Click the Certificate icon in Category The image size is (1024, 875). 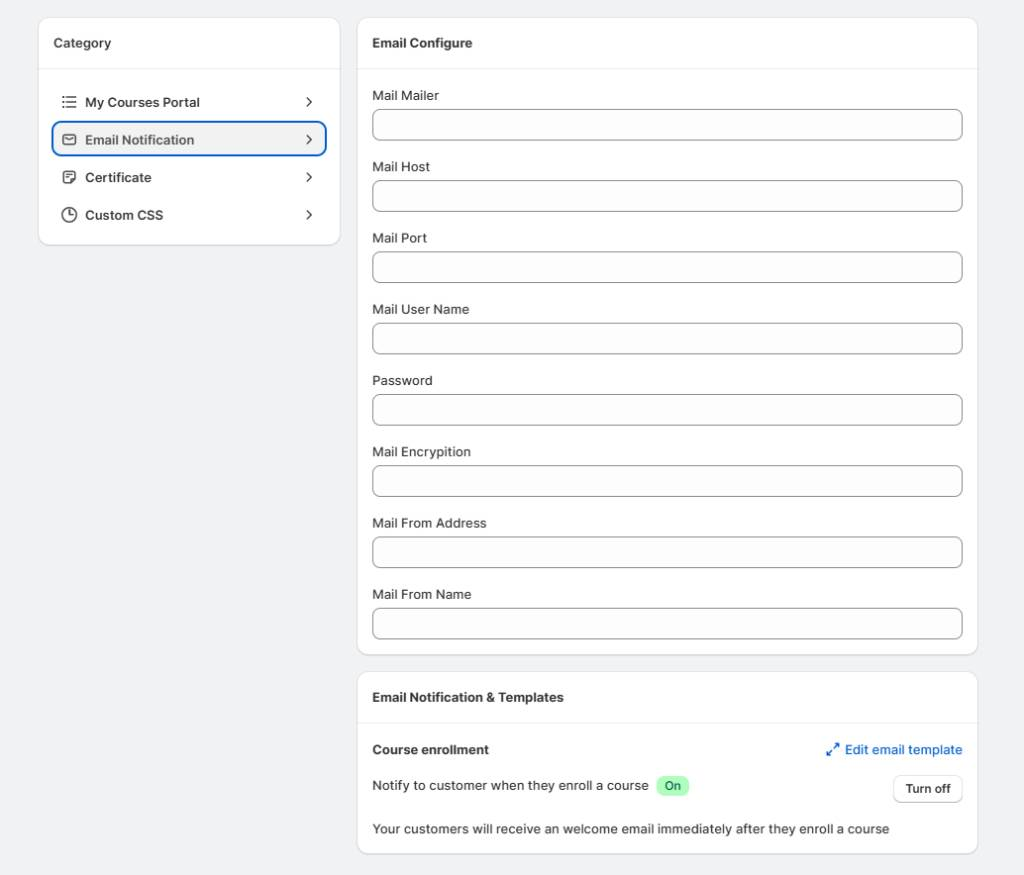click(69, 177)
